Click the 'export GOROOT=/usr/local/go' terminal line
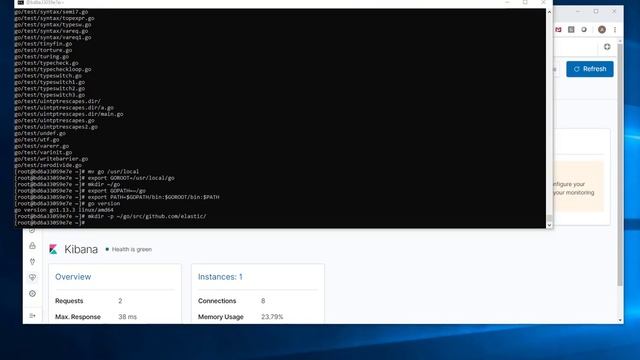The image size is (640, 360). click(x=94, y=178)
